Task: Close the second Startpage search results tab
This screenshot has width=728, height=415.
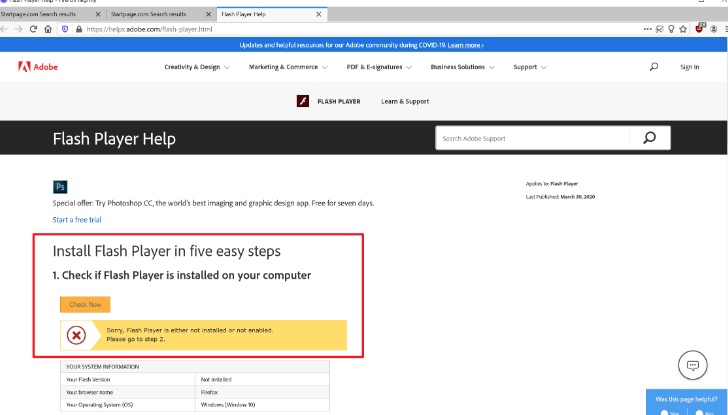Action: pos(208,14)
